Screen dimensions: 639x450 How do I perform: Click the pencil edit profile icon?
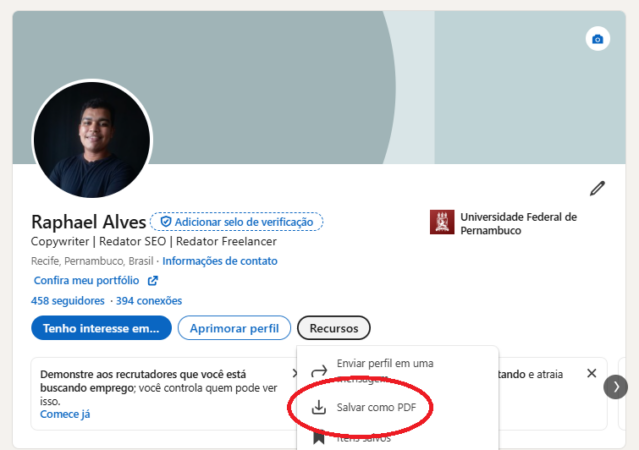tap(597, 188)
